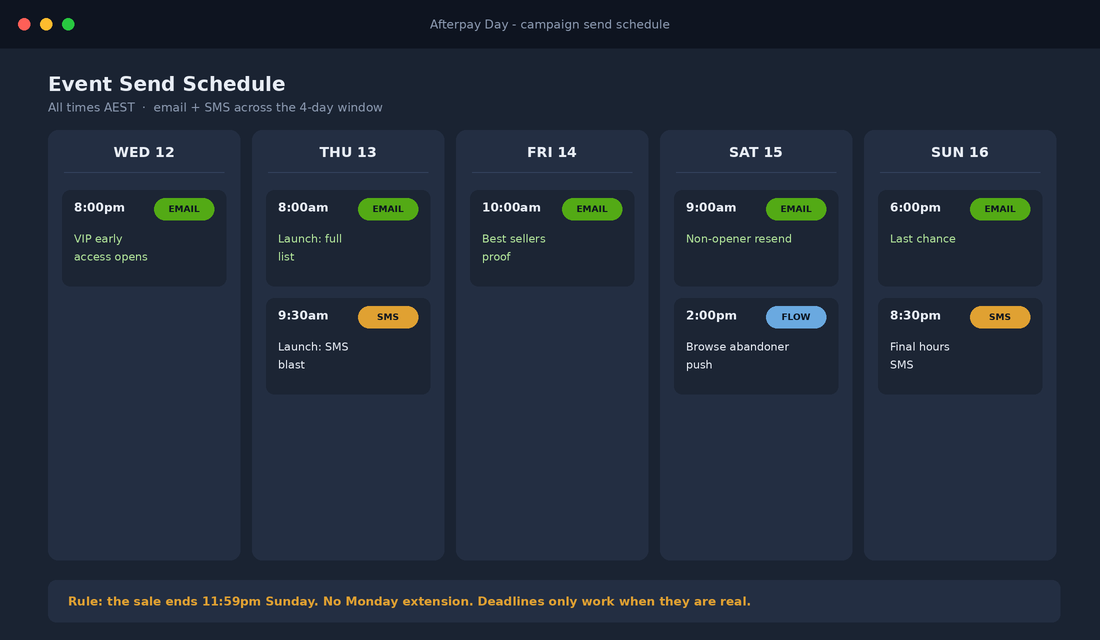Select the 2:00pm time label

pos(711,316)
